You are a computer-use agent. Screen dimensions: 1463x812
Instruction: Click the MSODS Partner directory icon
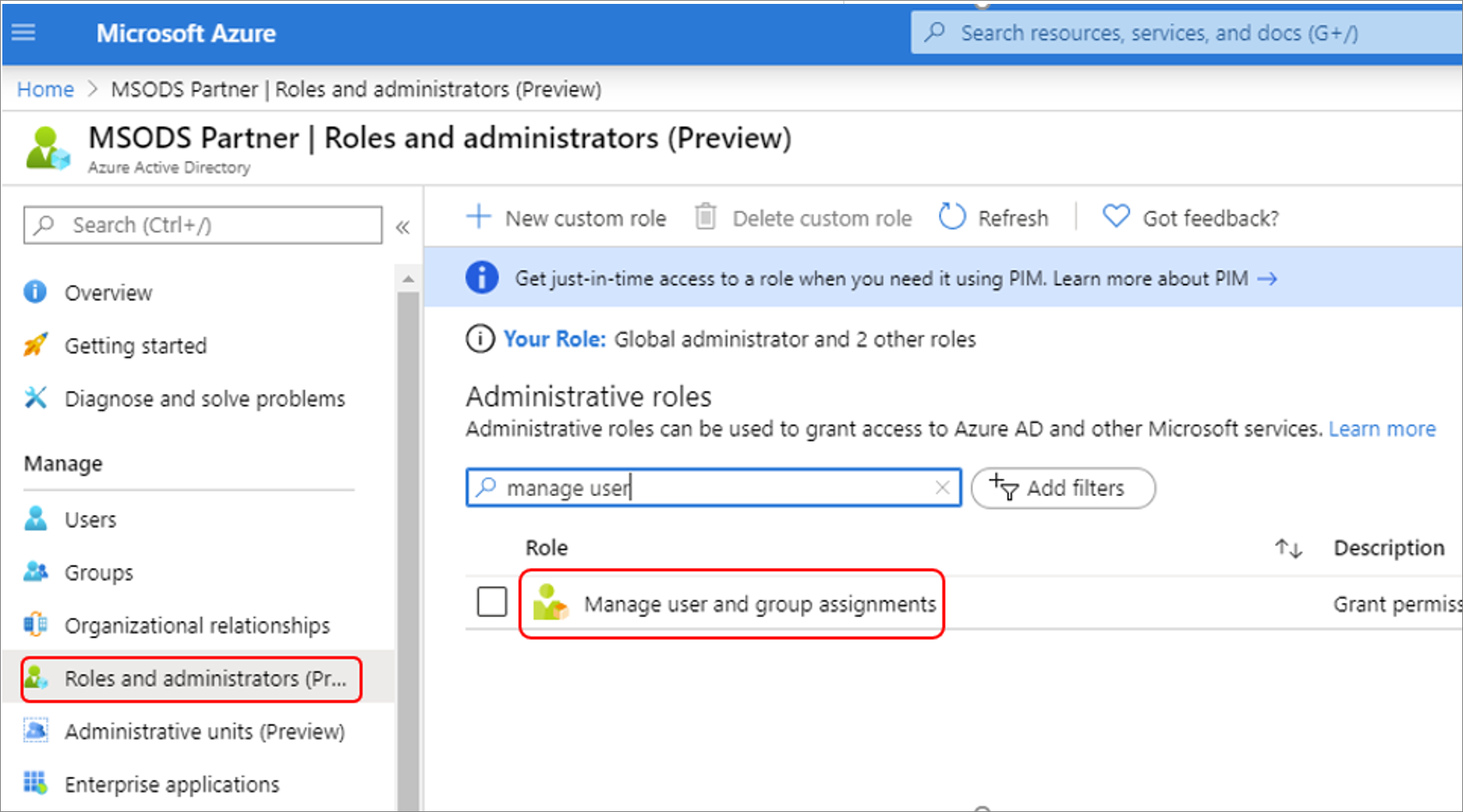(x=47, y=148)
